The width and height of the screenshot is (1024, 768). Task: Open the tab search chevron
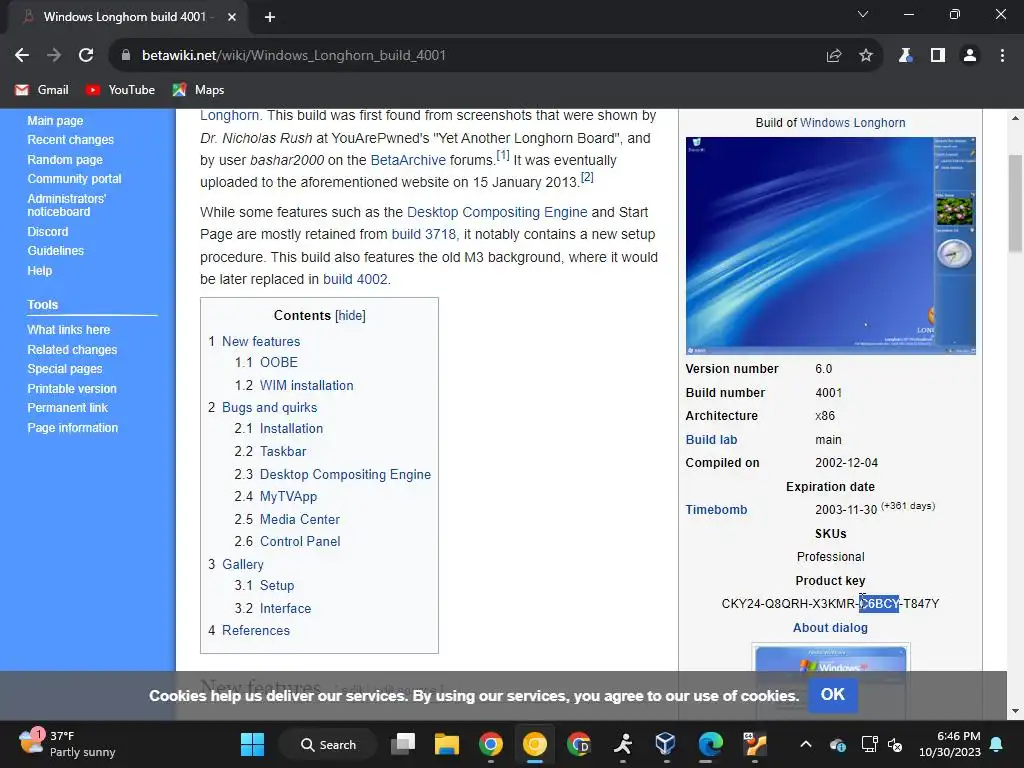(x=863, y=14)
